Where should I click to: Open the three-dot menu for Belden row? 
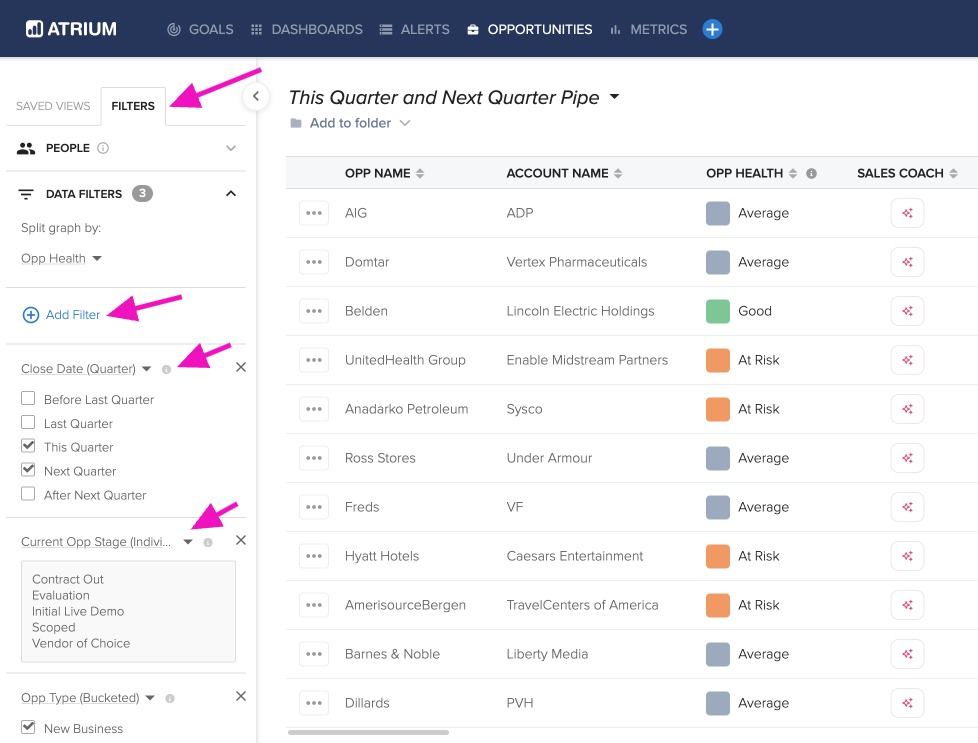(x=314, y=311)
